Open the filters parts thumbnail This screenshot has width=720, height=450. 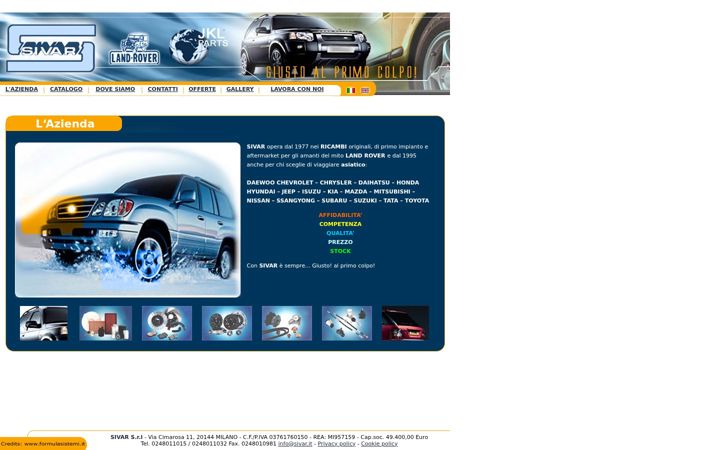click(106, 323)
